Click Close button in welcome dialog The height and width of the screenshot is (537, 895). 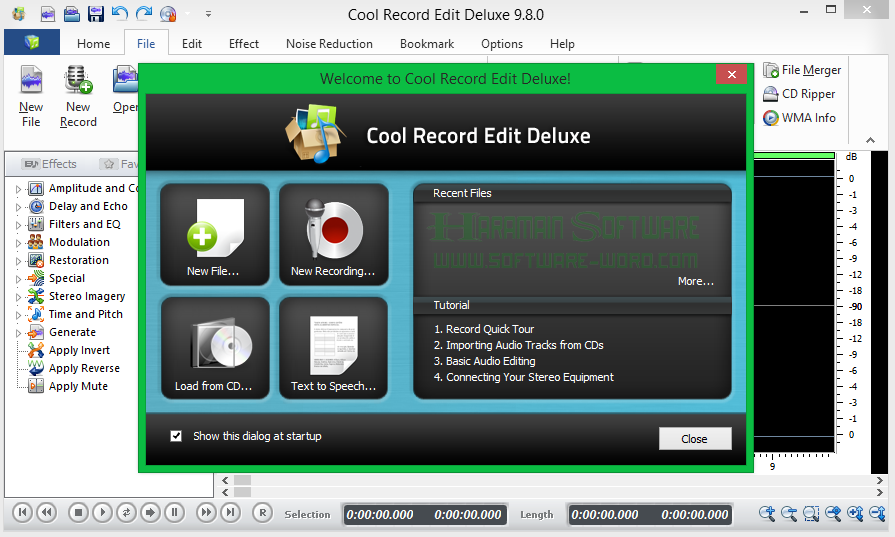(695, 439)
